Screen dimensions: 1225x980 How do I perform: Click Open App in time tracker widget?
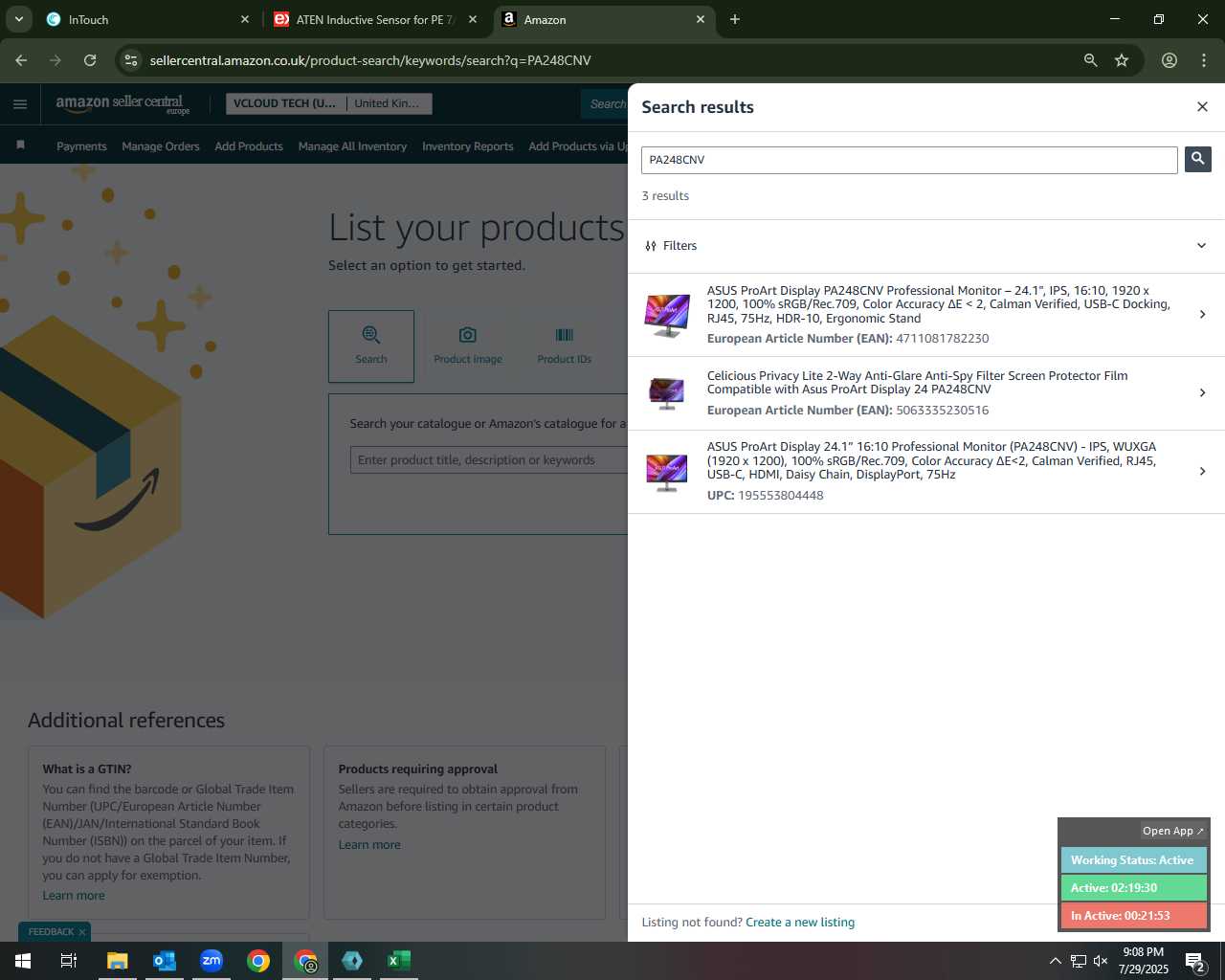tap(1173, 831)
